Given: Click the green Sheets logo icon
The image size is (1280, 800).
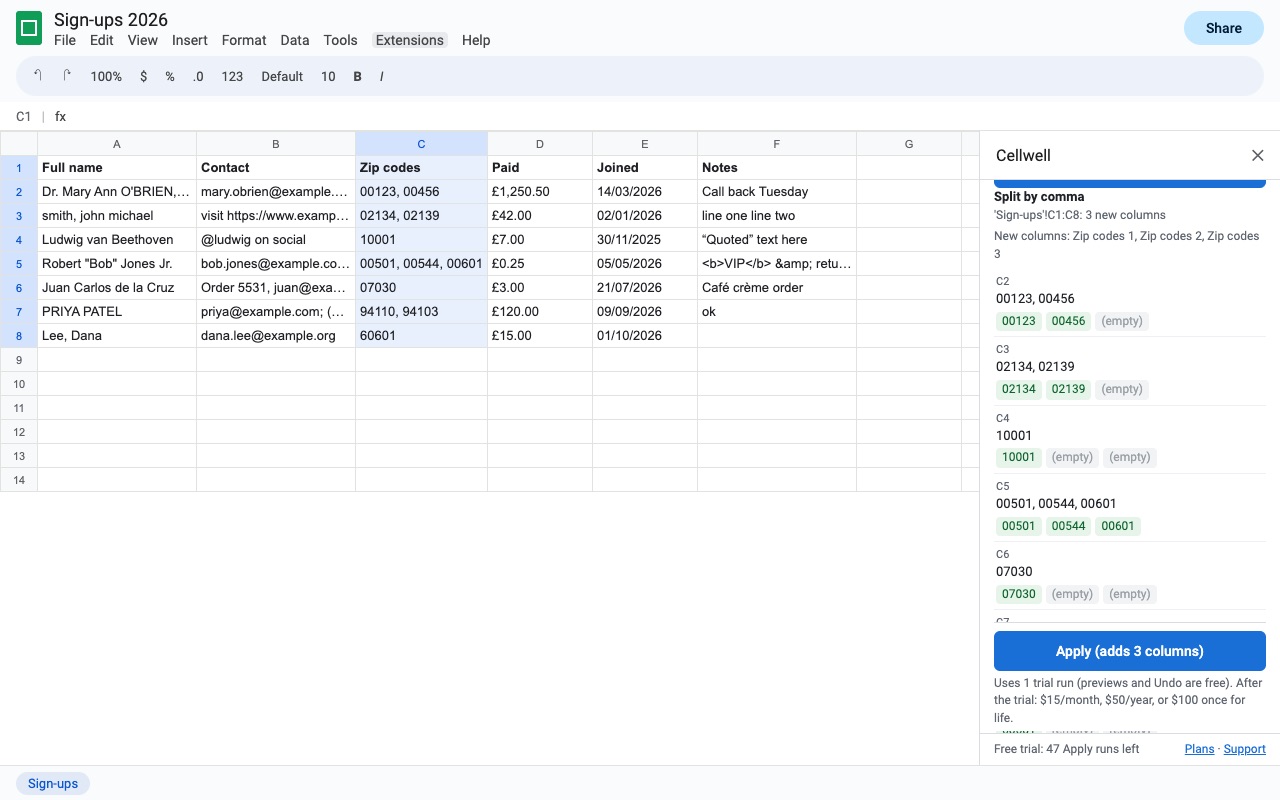Looking at the screenshot, I should (29, 28).
